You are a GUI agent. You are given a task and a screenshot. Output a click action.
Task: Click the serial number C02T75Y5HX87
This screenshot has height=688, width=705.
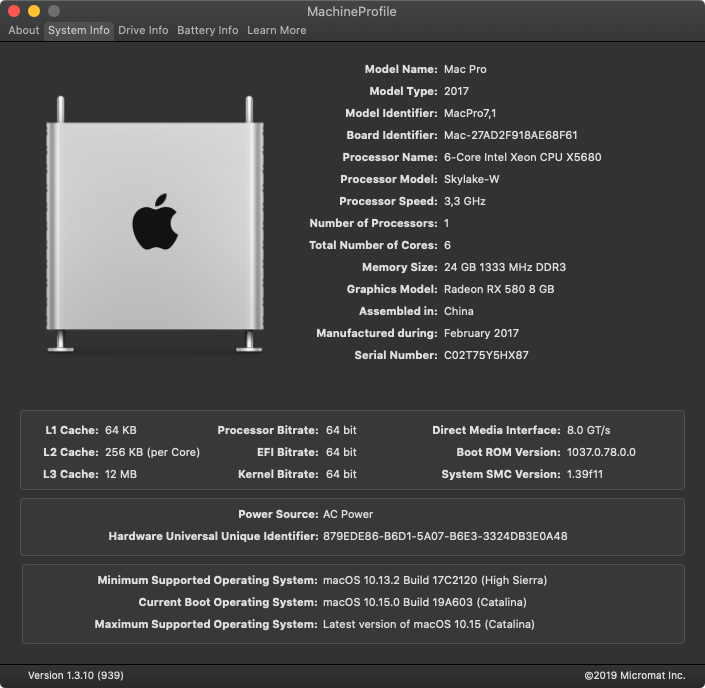(486, 355)
